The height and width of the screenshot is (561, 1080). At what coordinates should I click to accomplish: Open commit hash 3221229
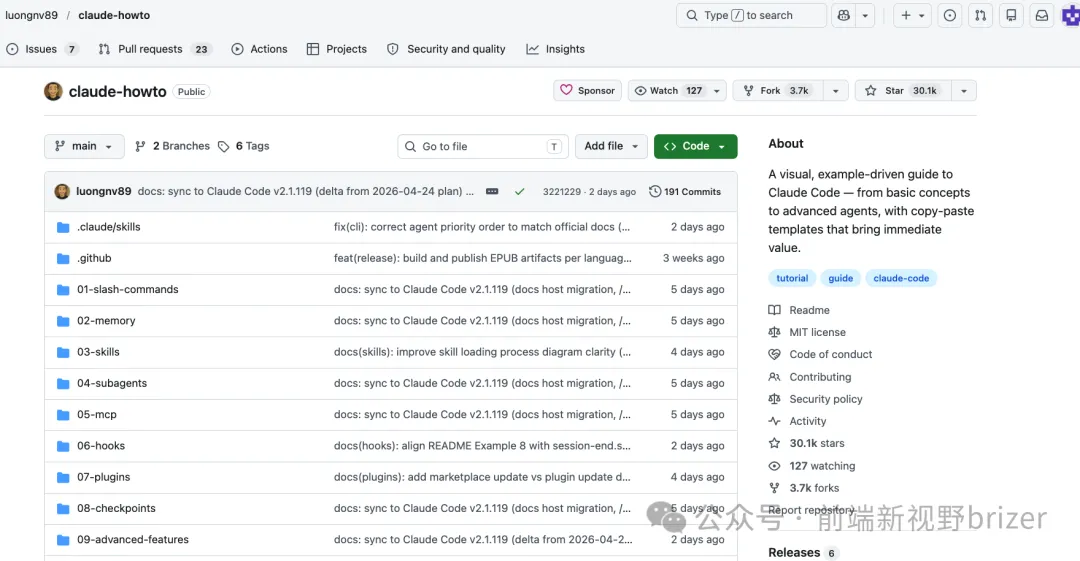click(561, 192)
